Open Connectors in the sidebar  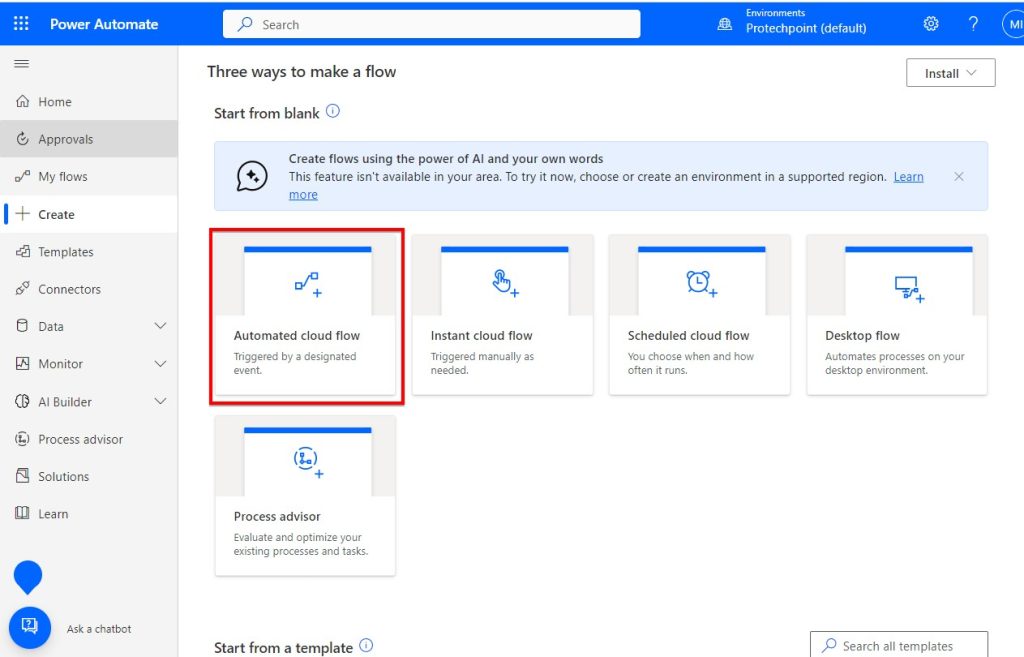(89, 289)
